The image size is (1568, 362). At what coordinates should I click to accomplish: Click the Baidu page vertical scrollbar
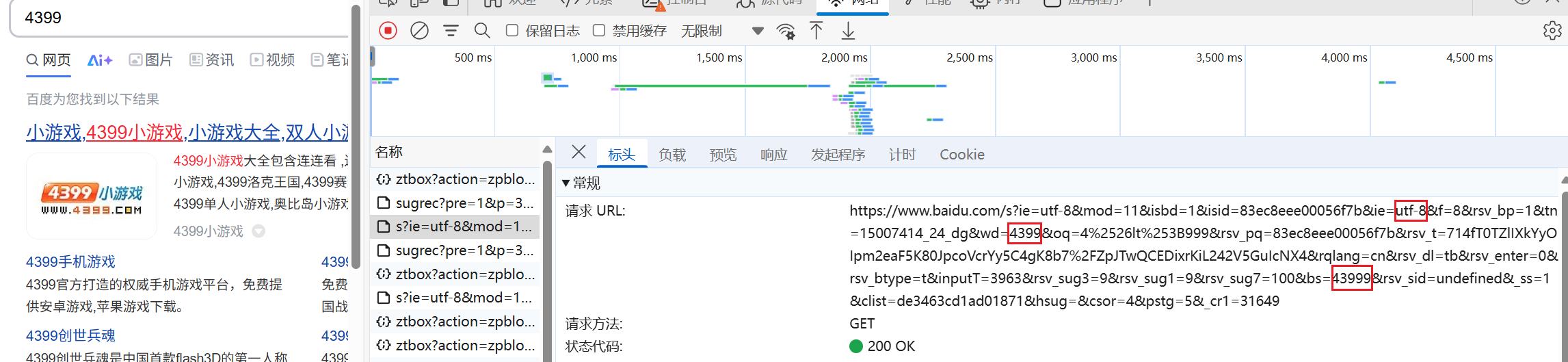click(356, 137)
